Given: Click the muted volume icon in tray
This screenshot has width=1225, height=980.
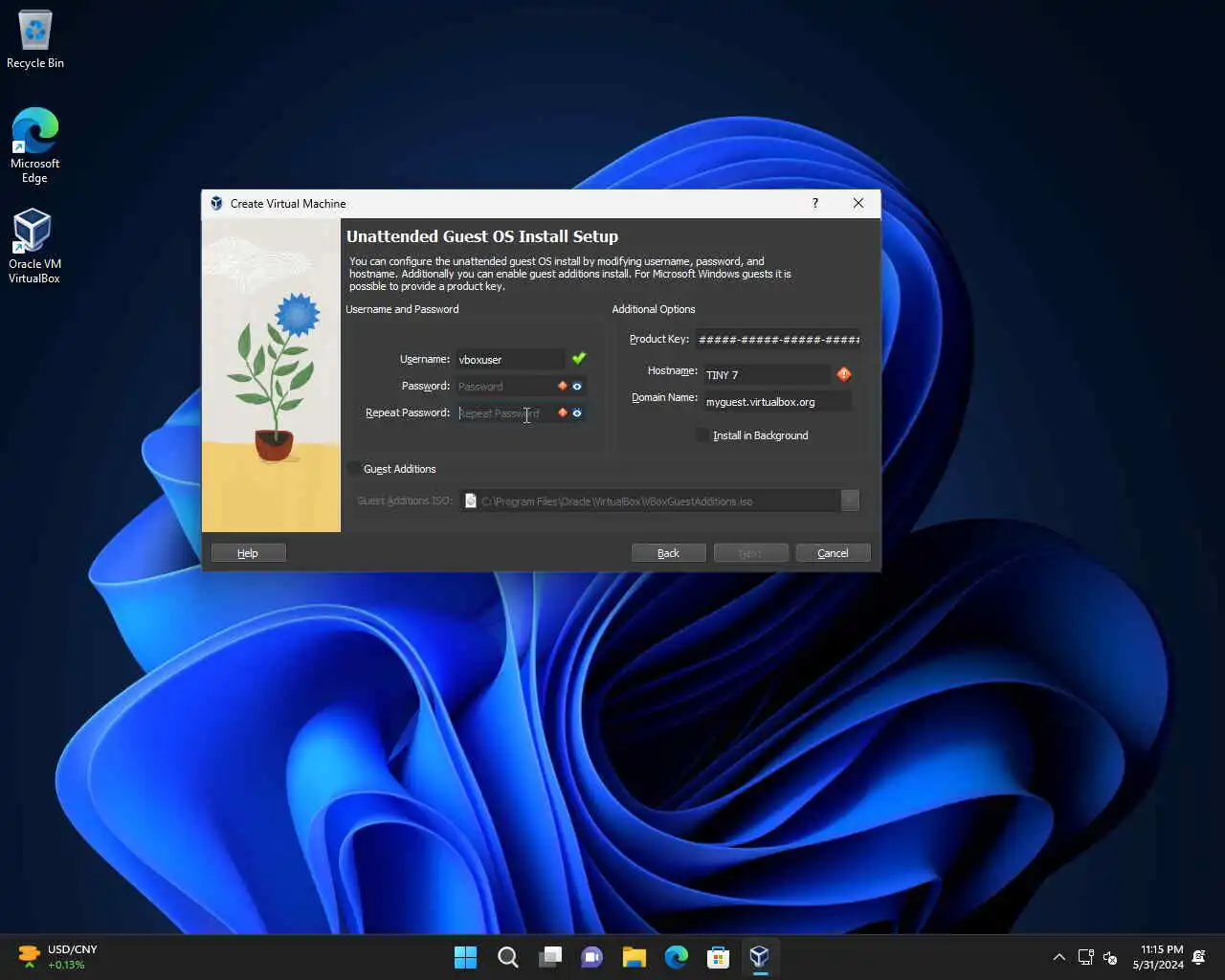Looking at the screenshot, I should [1111, 957].
